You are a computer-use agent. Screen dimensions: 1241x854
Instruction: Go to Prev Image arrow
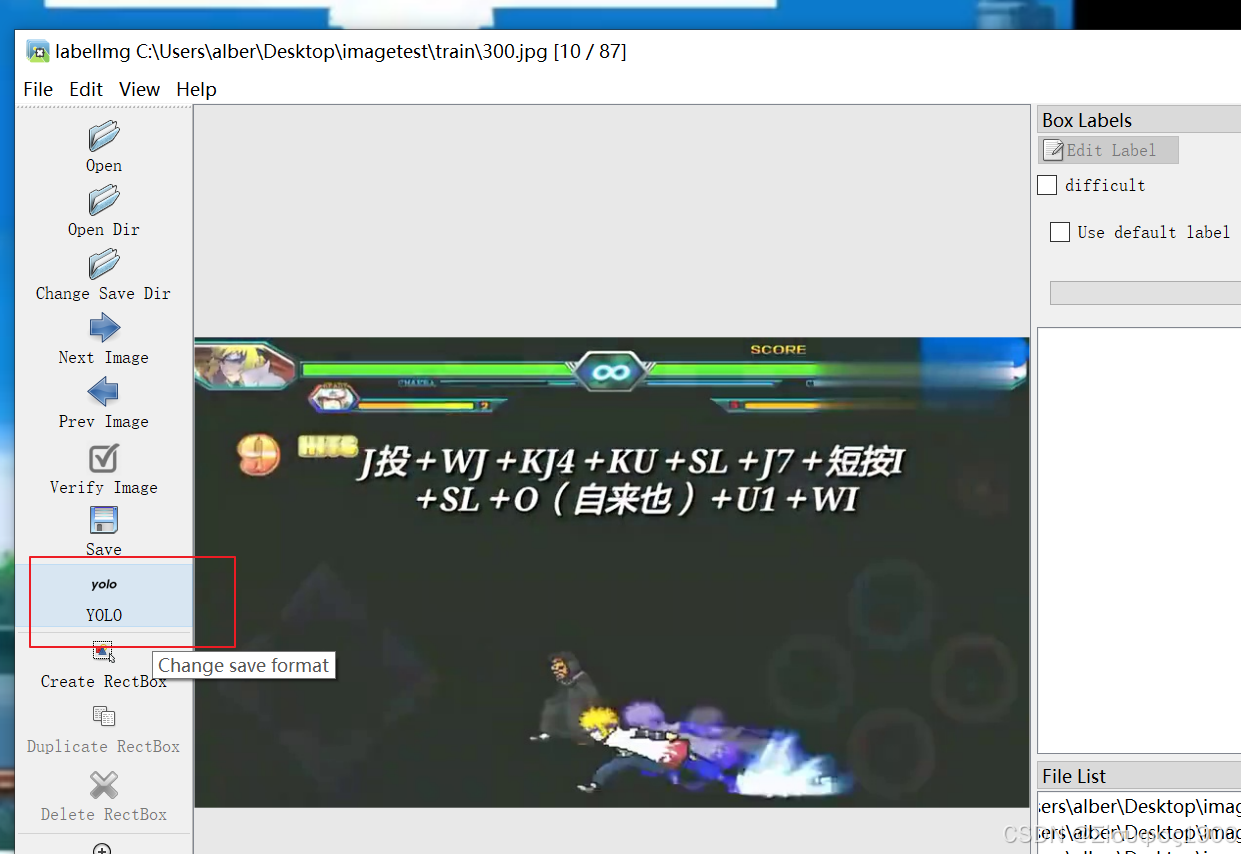104,392
